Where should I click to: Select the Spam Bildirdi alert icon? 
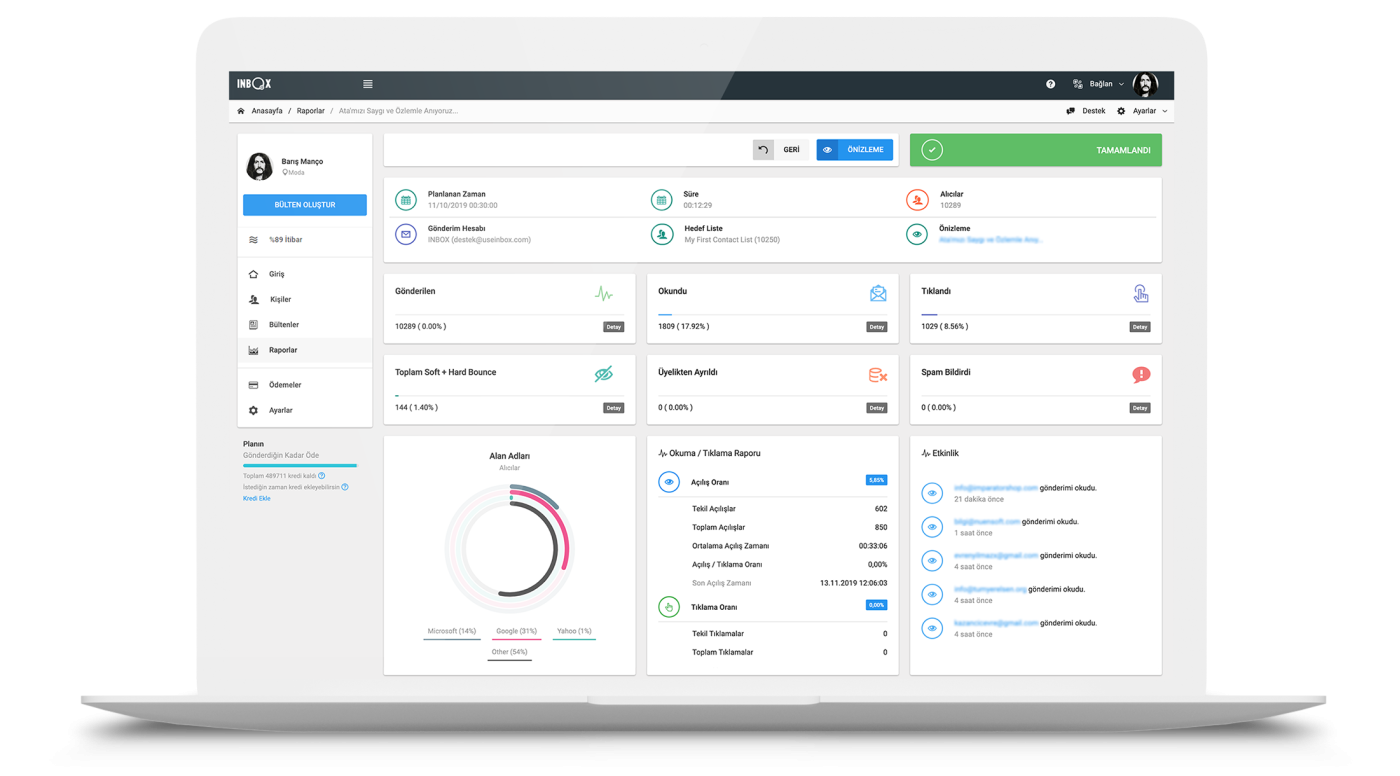pyautogui.click(x=1139, y=374)
